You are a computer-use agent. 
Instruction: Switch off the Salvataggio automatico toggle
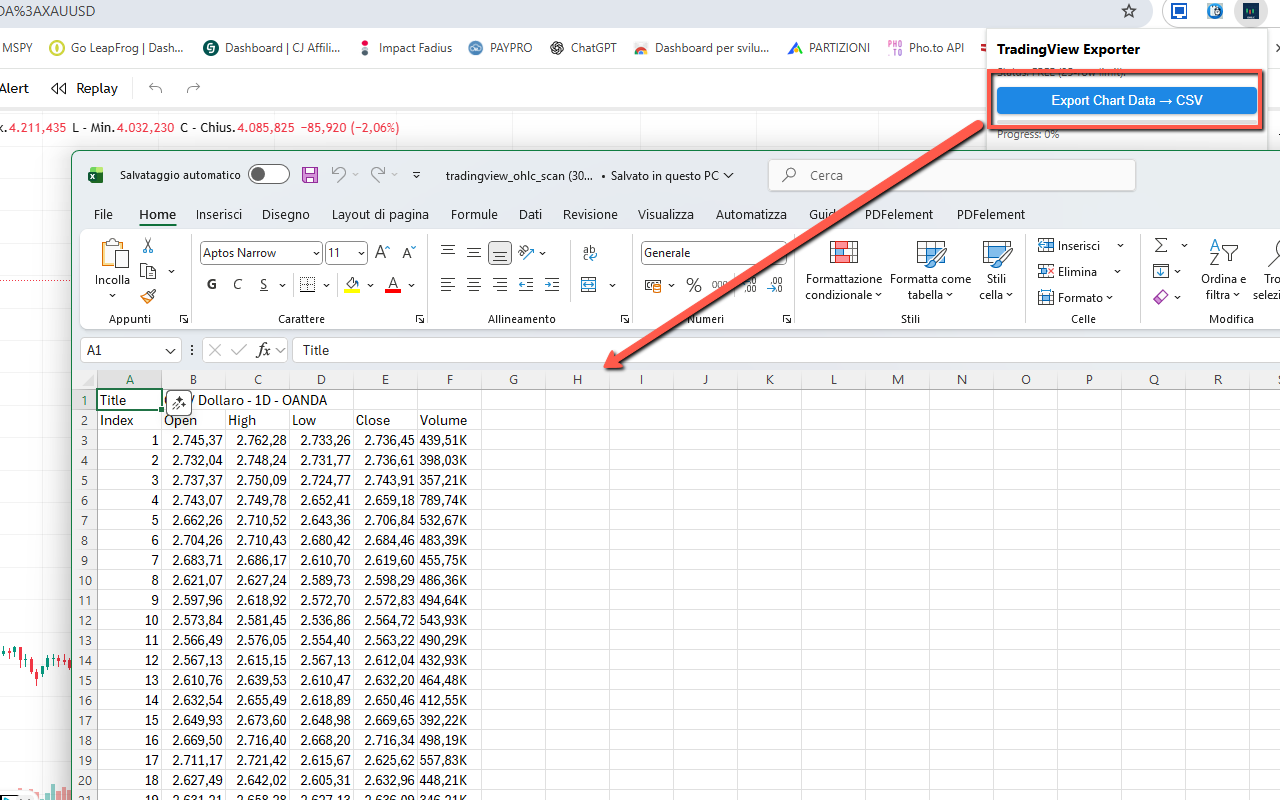(x=268, y=173)
